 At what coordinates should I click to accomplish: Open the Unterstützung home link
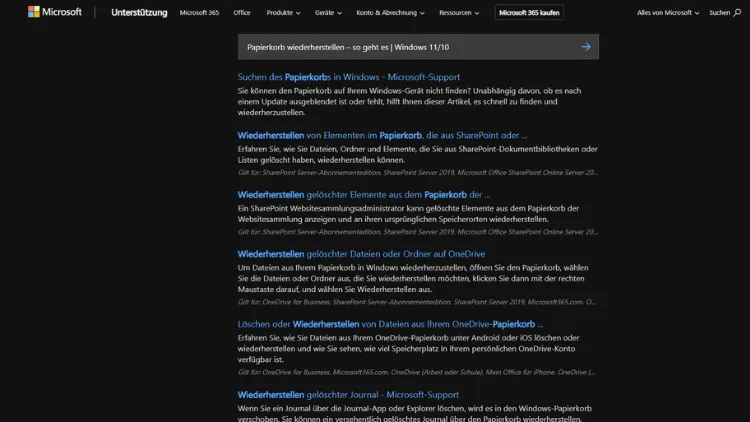coord(139,13)
